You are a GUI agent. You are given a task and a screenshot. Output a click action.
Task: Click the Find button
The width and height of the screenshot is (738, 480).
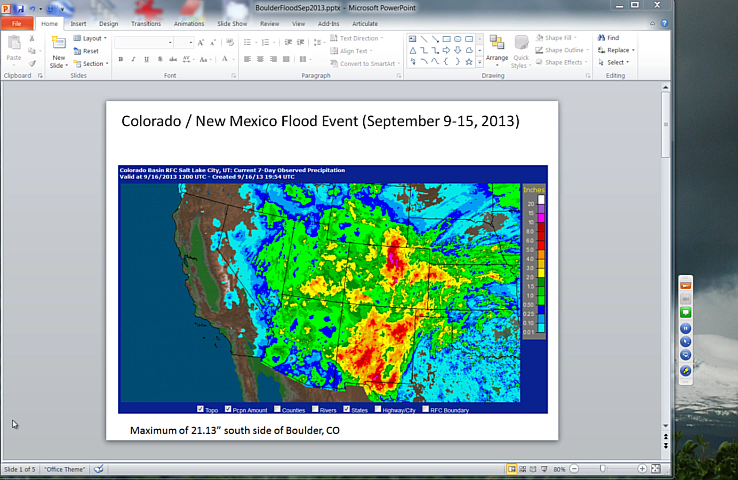(609, 38)
